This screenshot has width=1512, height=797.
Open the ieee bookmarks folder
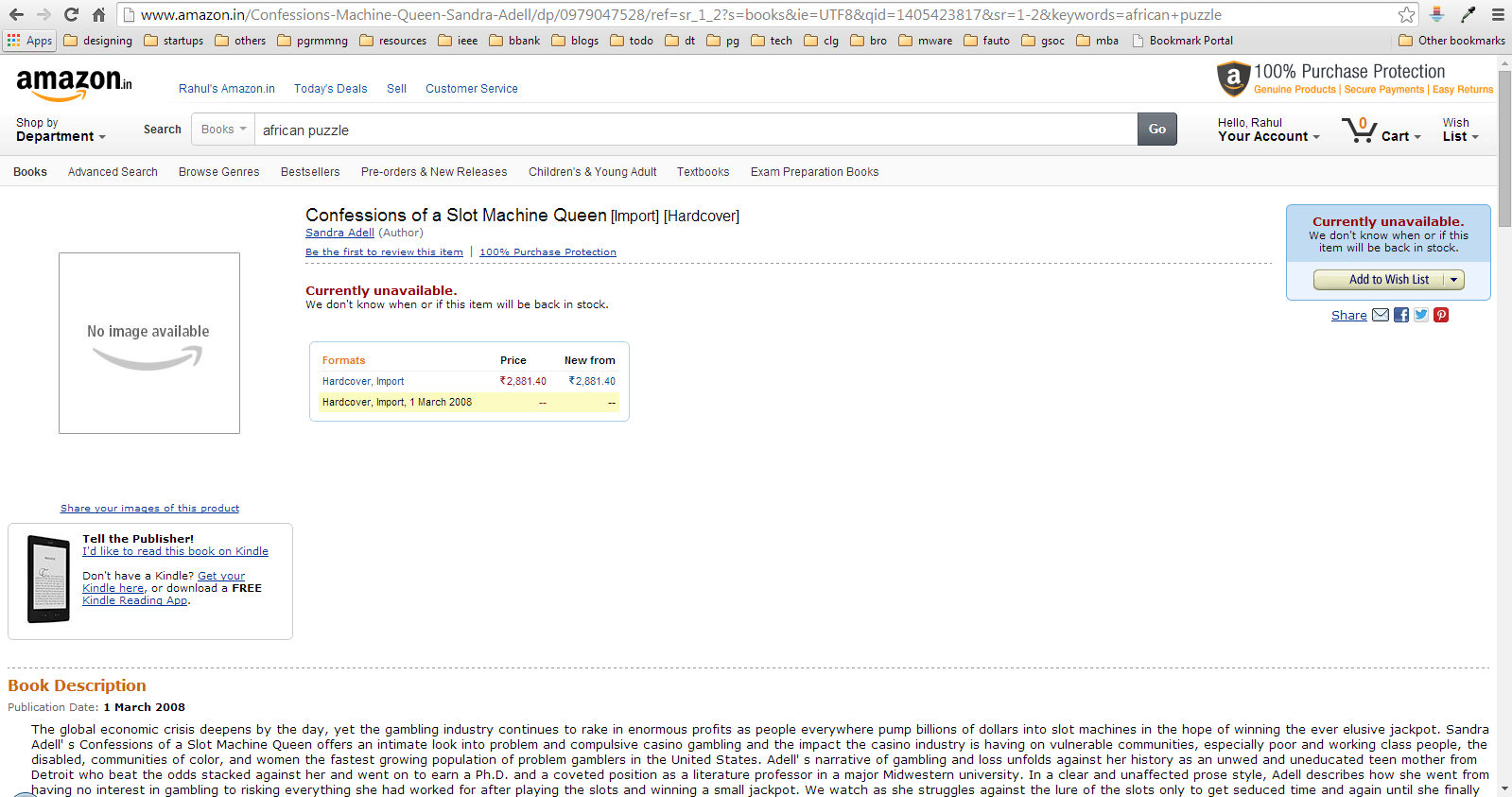pyautogui.click(x=459, y=41)
